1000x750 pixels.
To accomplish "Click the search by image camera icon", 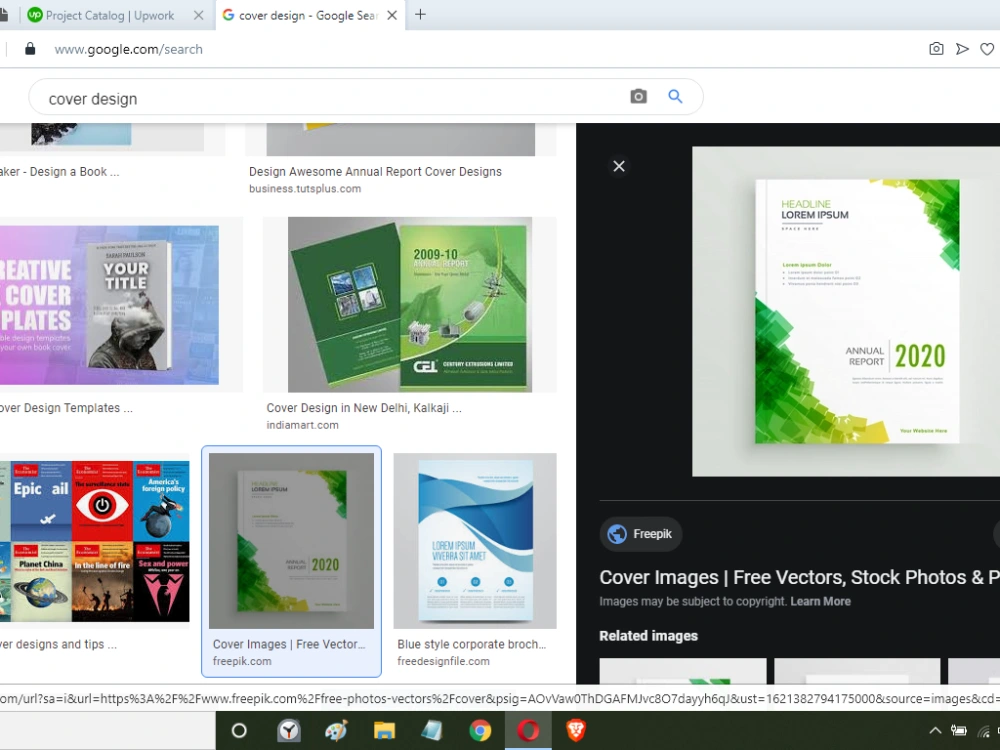I will [x=638, y=96].
